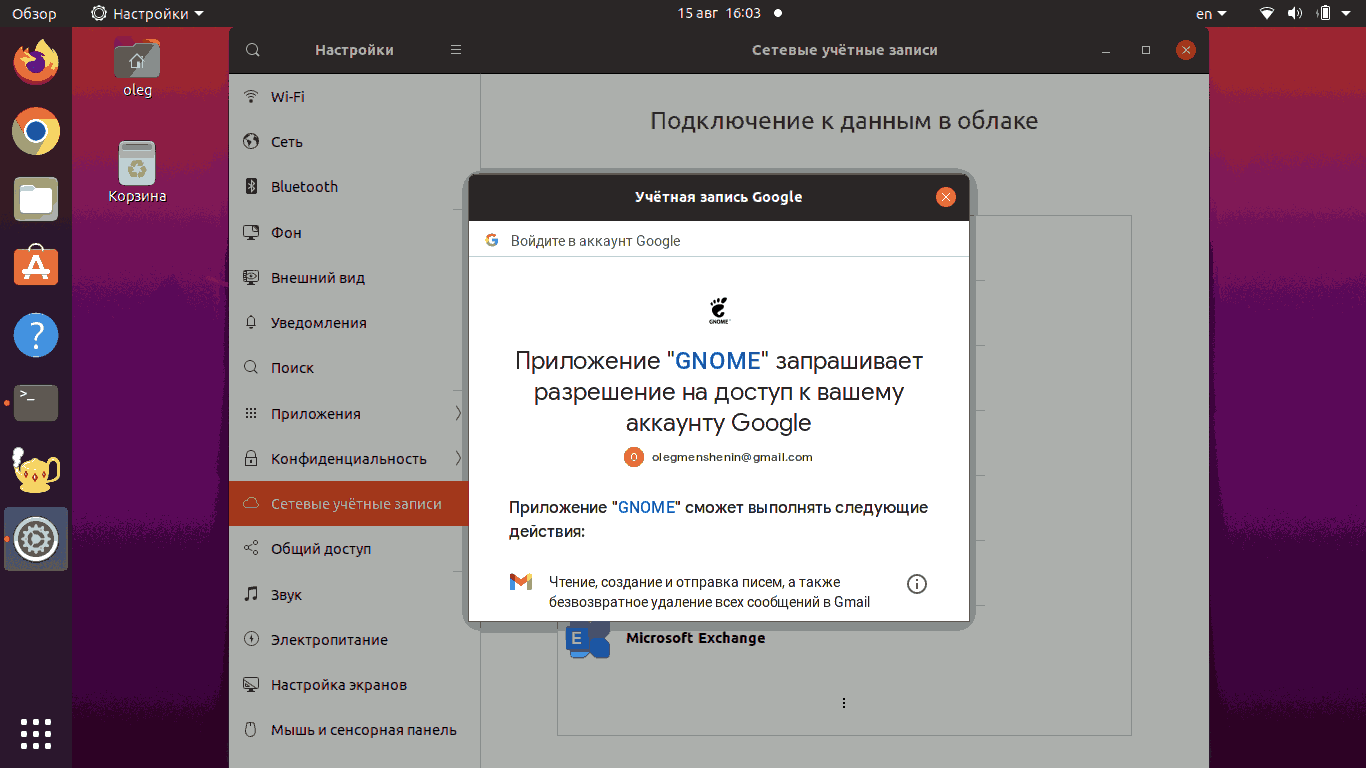Open the en keyboard layout dropdown
Screen dimensions: 1366x768
pos(1207,14)
